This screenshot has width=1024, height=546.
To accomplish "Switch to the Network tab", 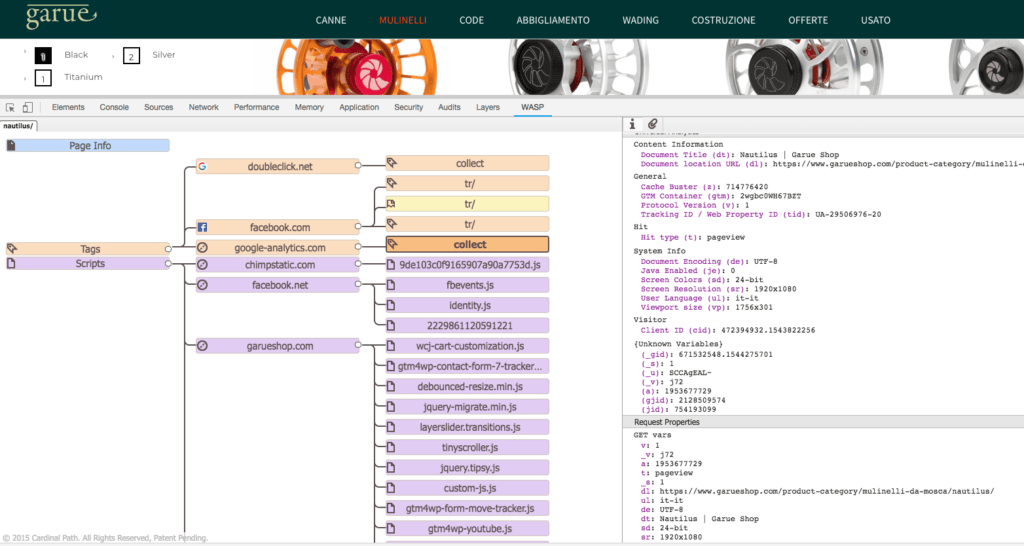I will (204, 107).
